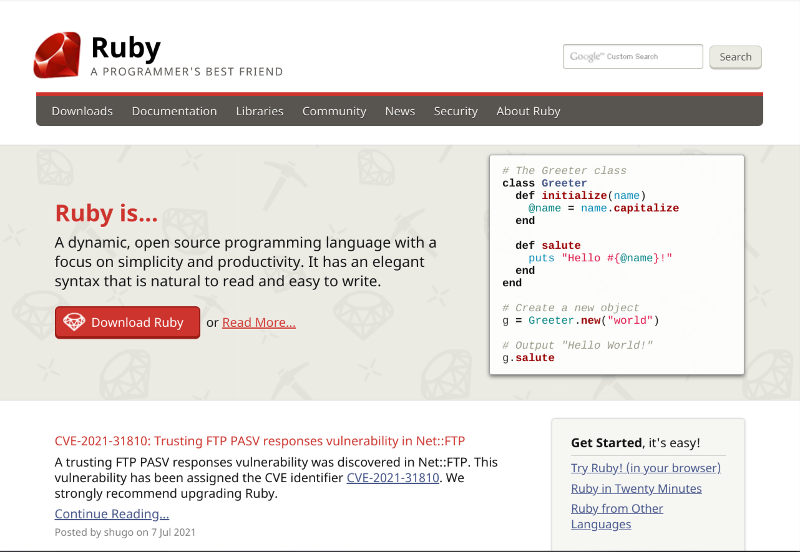Go to the Libraries section
Viewport: 800px width, 552px height.
(259, 111)
